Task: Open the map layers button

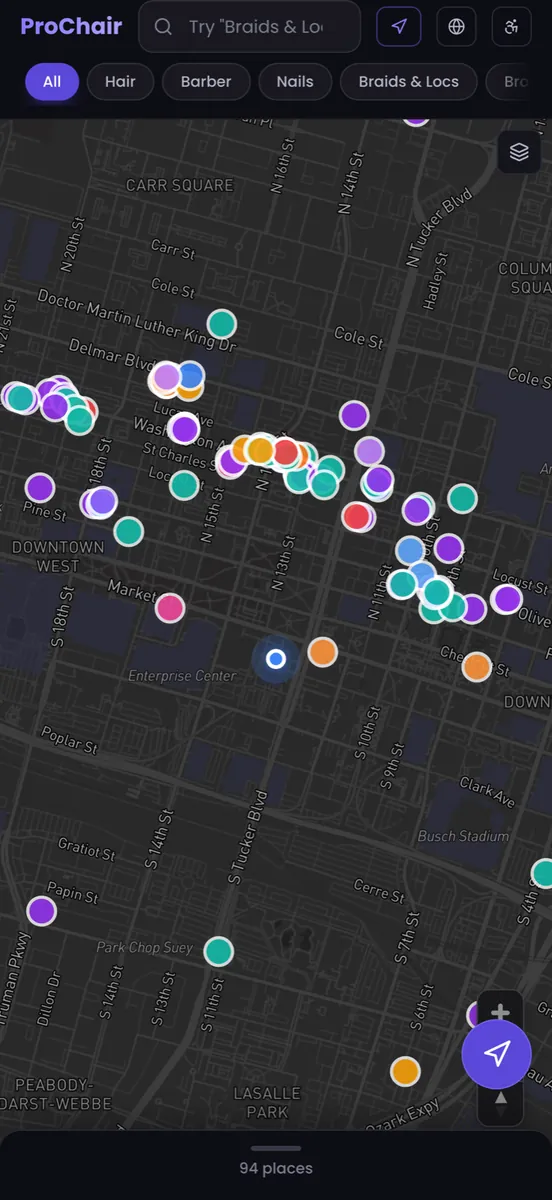Action: coord(519,152)
